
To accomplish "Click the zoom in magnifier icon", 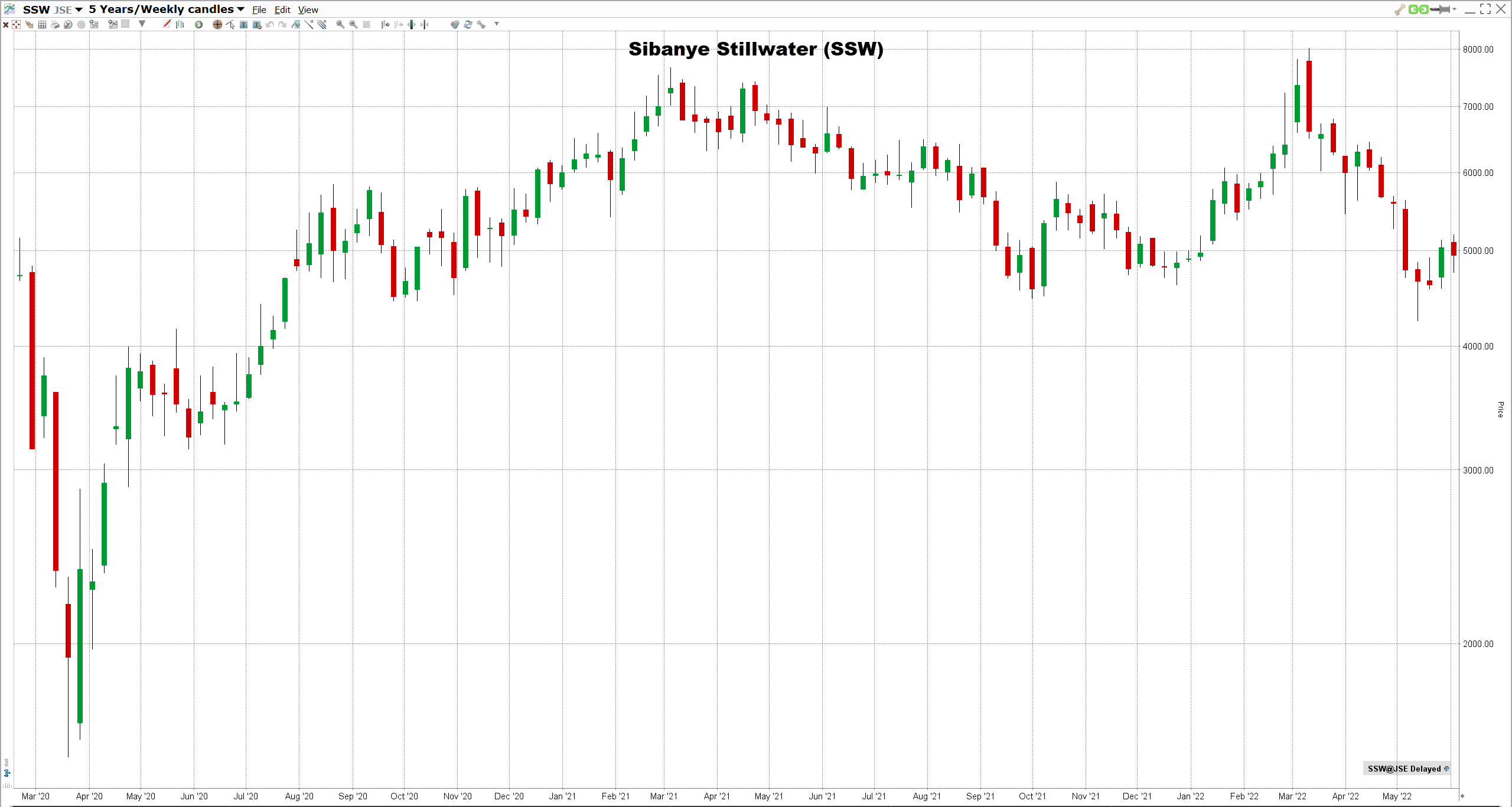I will (340, 24).
